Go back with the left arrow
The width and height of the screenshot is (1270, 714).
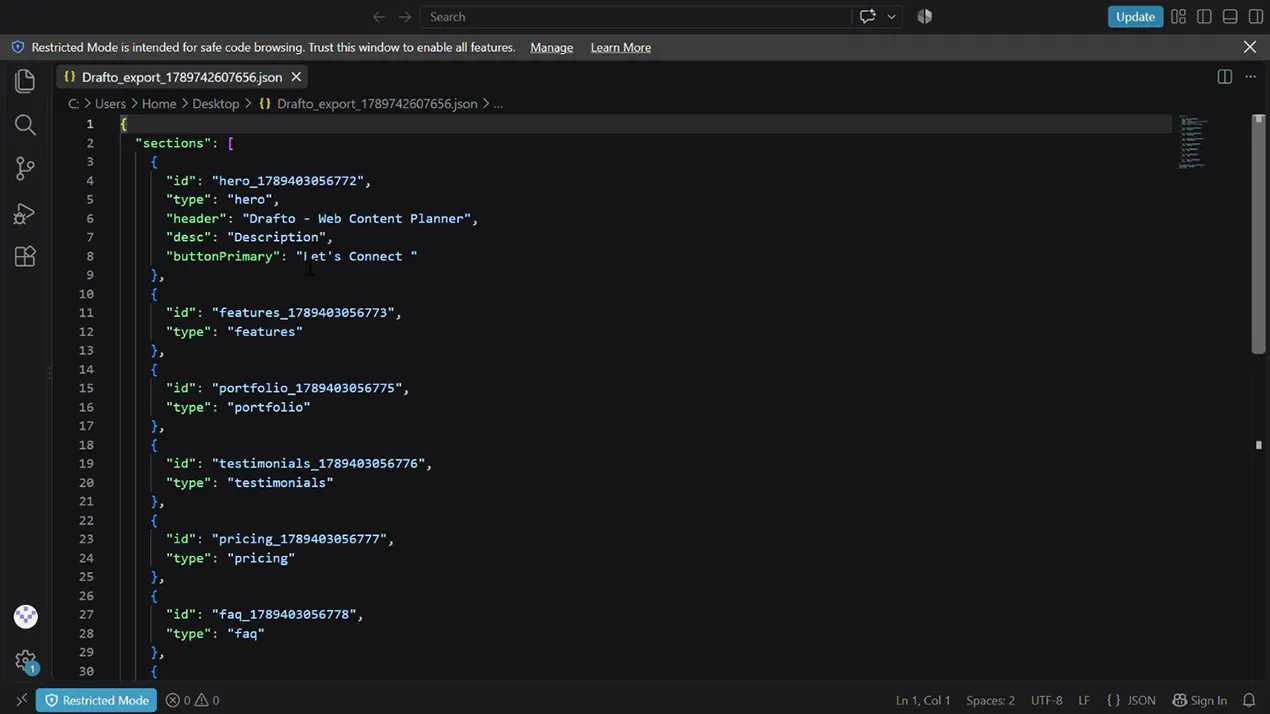tap(379, 17)
